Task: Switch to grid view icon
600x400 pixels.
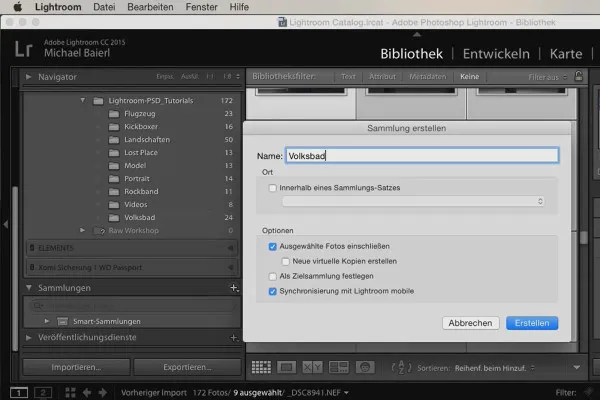Action: tap(261, 367)
